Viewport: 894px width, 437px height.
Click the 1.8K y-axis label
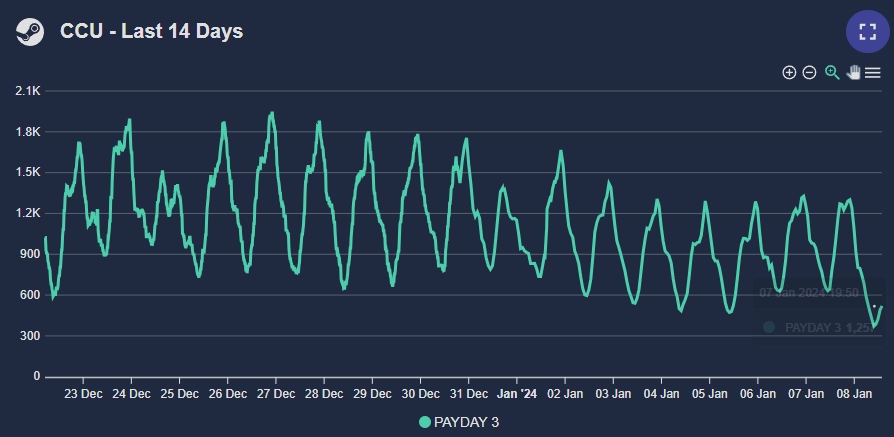coord(29,132)
